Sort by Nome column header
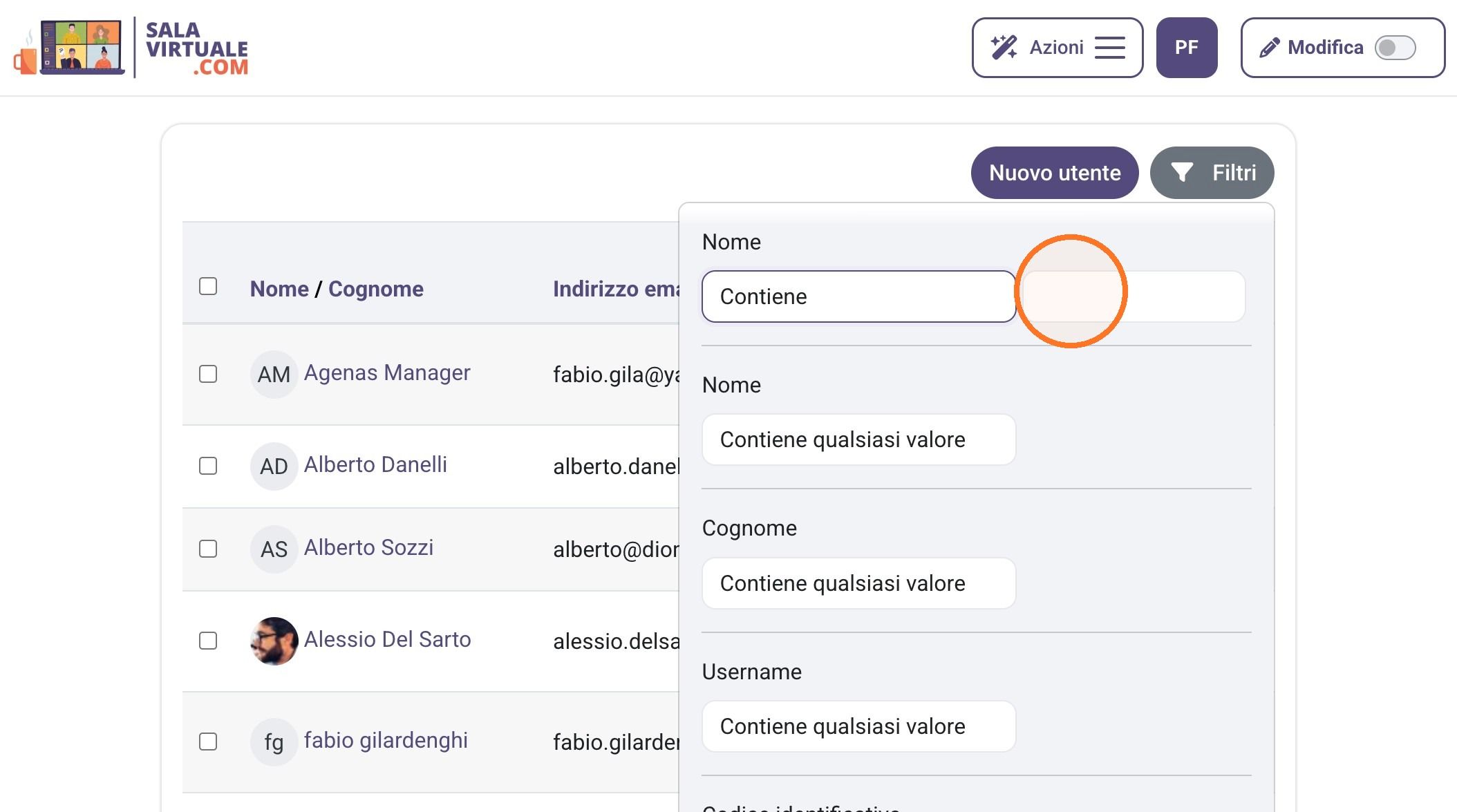Image resolution: width=1457 pixels, height=812 pixels. pyautogui.click(x=279, y=289)
